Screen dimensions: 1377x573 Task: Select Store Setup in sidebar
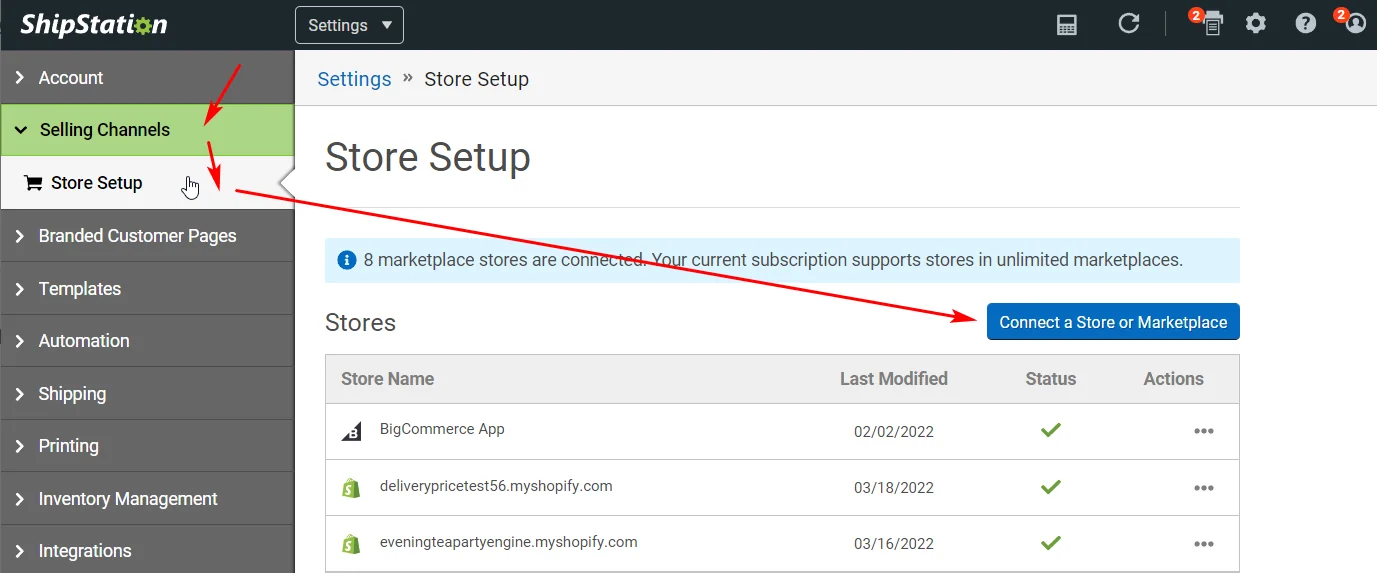pos(147,183)
